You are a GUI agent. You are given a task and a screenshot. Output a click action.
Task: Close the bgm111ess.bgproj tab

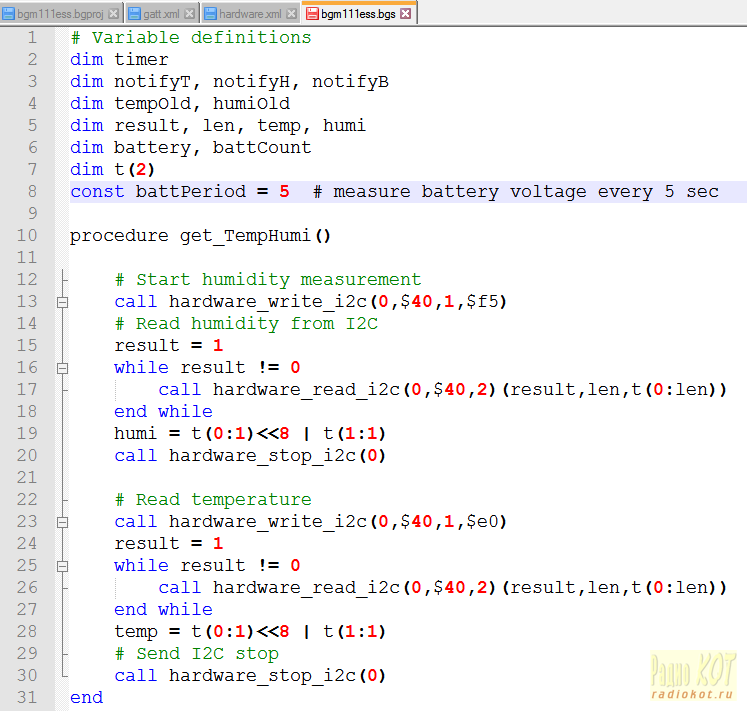pos(113,13)
